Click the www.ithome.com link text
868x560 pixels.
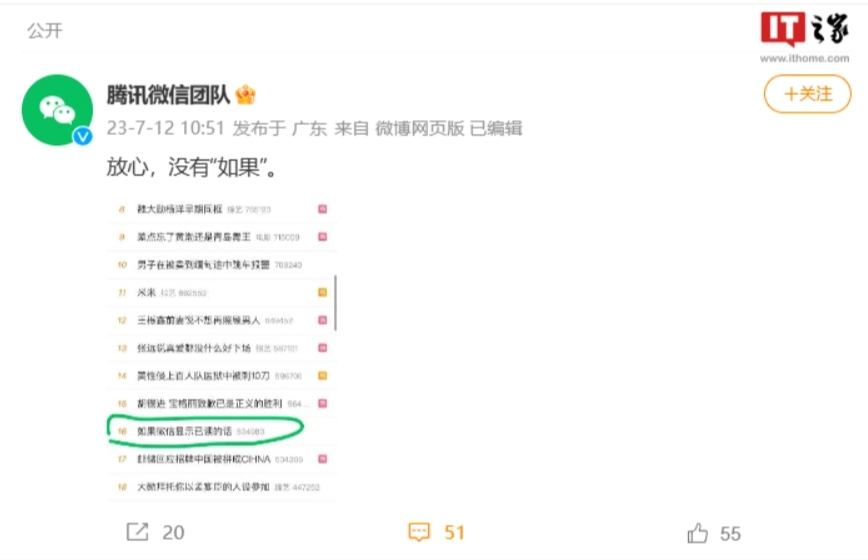[x=804, y=58]
